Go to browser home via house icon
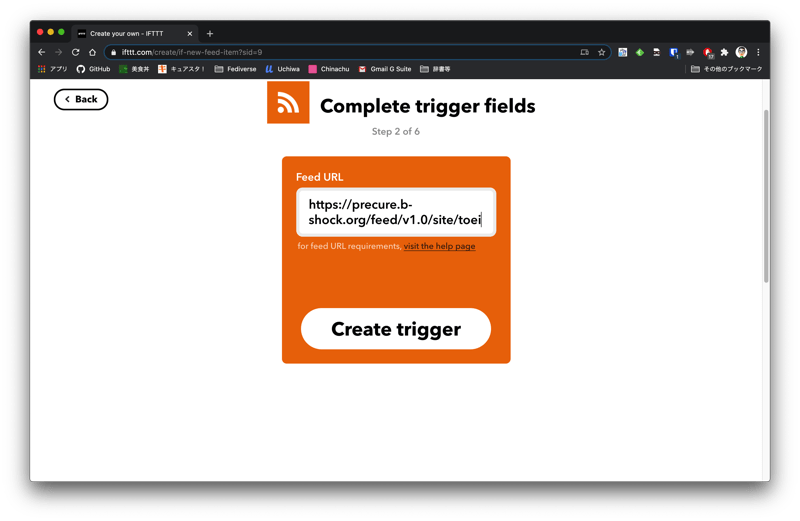The image size is (800, 521). 92,52
